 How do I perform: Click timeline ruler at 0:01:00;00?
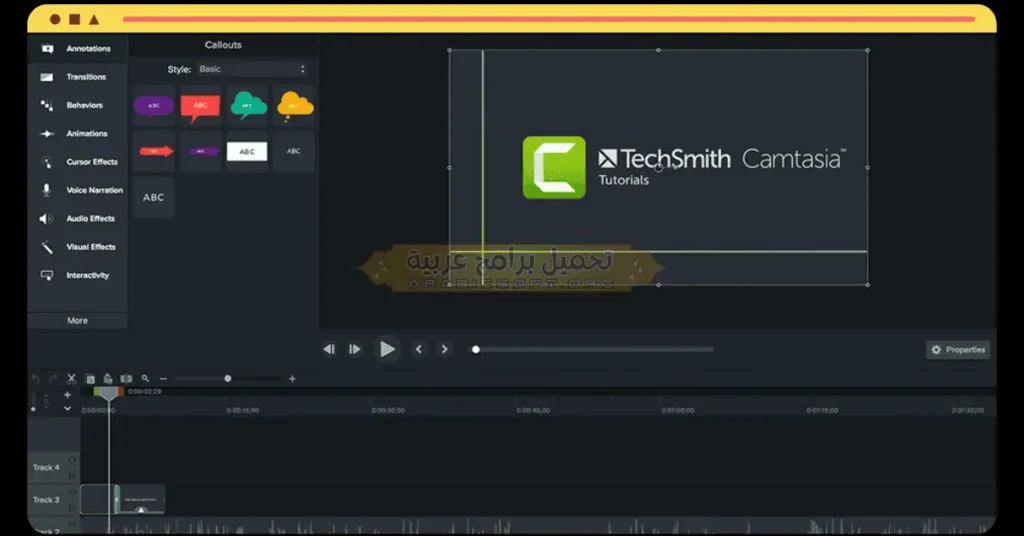(678, 411)
